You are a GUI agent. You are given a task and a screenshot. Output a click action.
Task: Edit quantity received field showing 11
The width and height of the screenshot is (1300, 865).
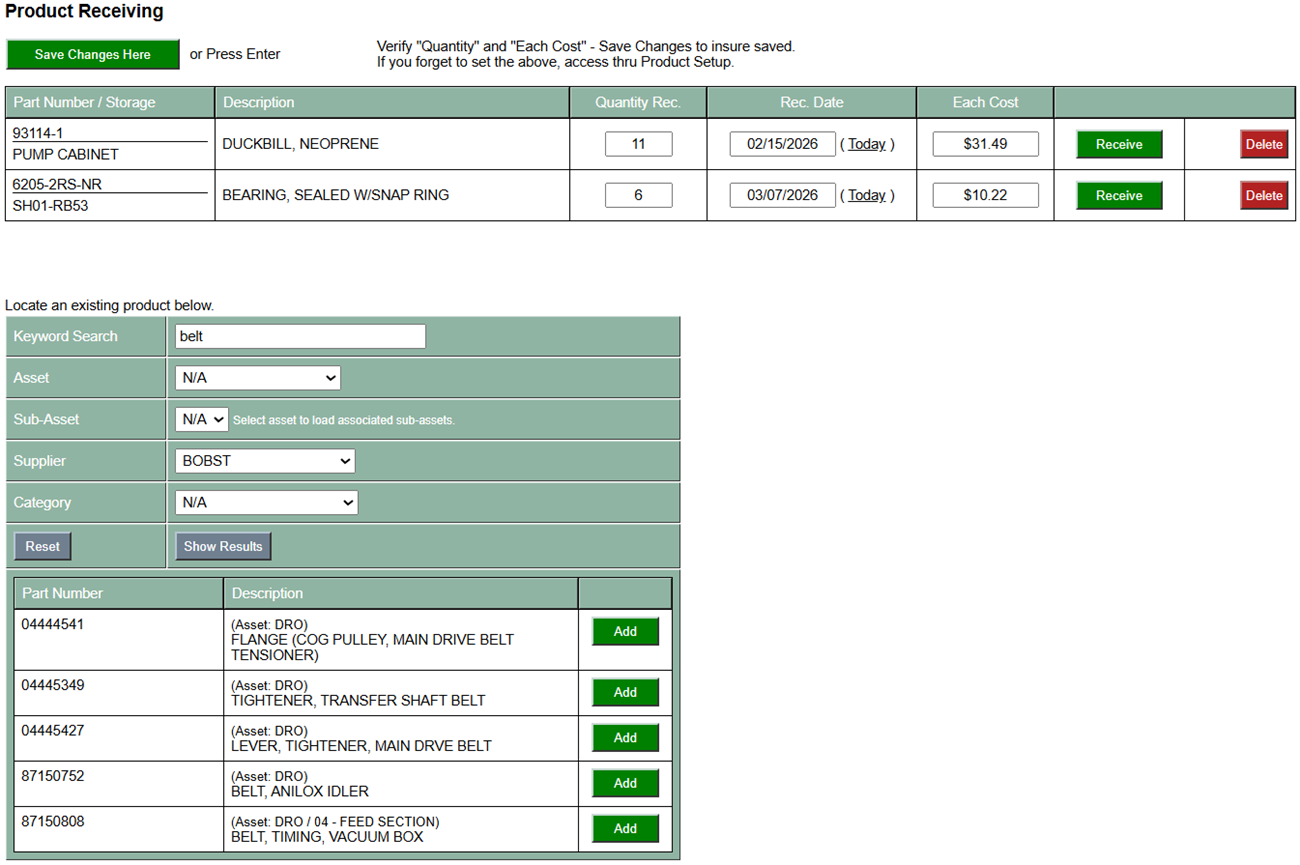pyautogui.click(x=638, y=144)
